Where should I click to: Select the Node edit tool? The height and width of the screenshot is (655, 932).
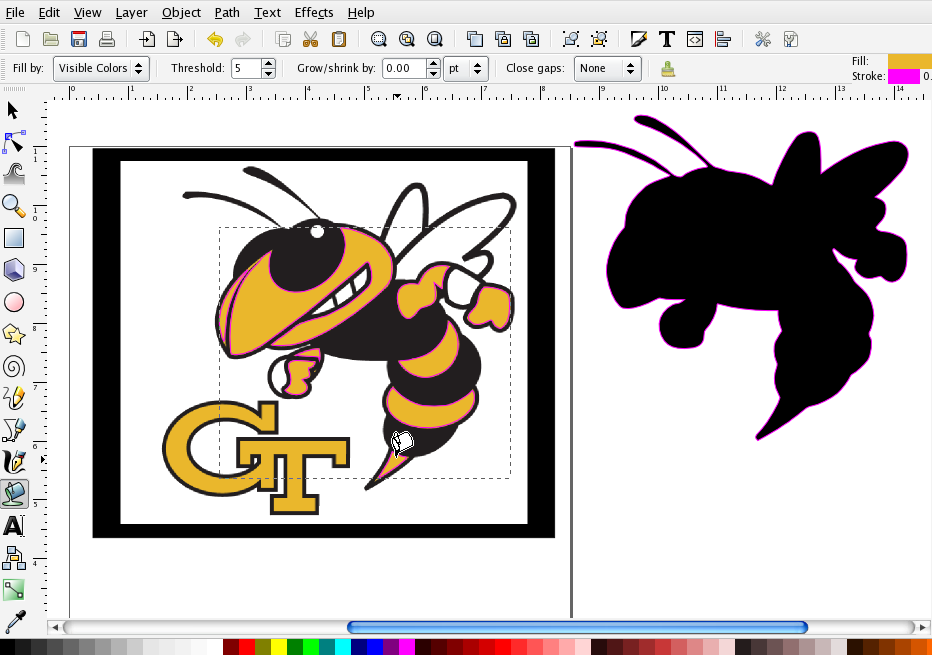point(14,143)
